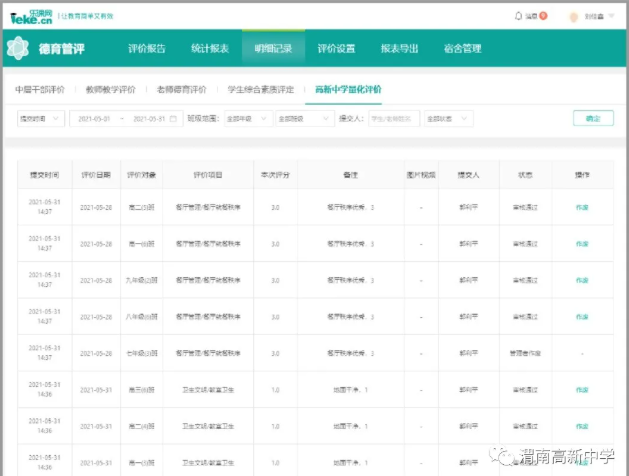Click the 评价项目 column header
Image resolution: width=629 pixels, height=476 pixels.
point(208,175)
